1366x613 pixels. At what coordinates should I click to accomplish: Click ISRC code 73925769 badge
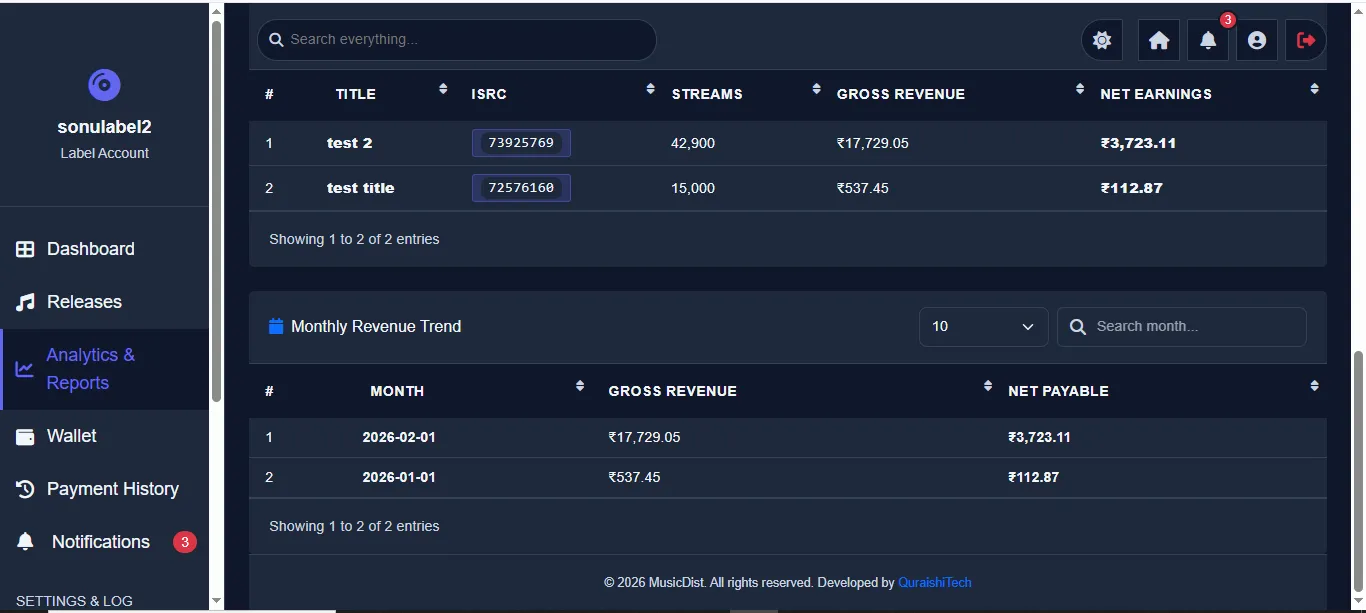(x=521, y=143)
